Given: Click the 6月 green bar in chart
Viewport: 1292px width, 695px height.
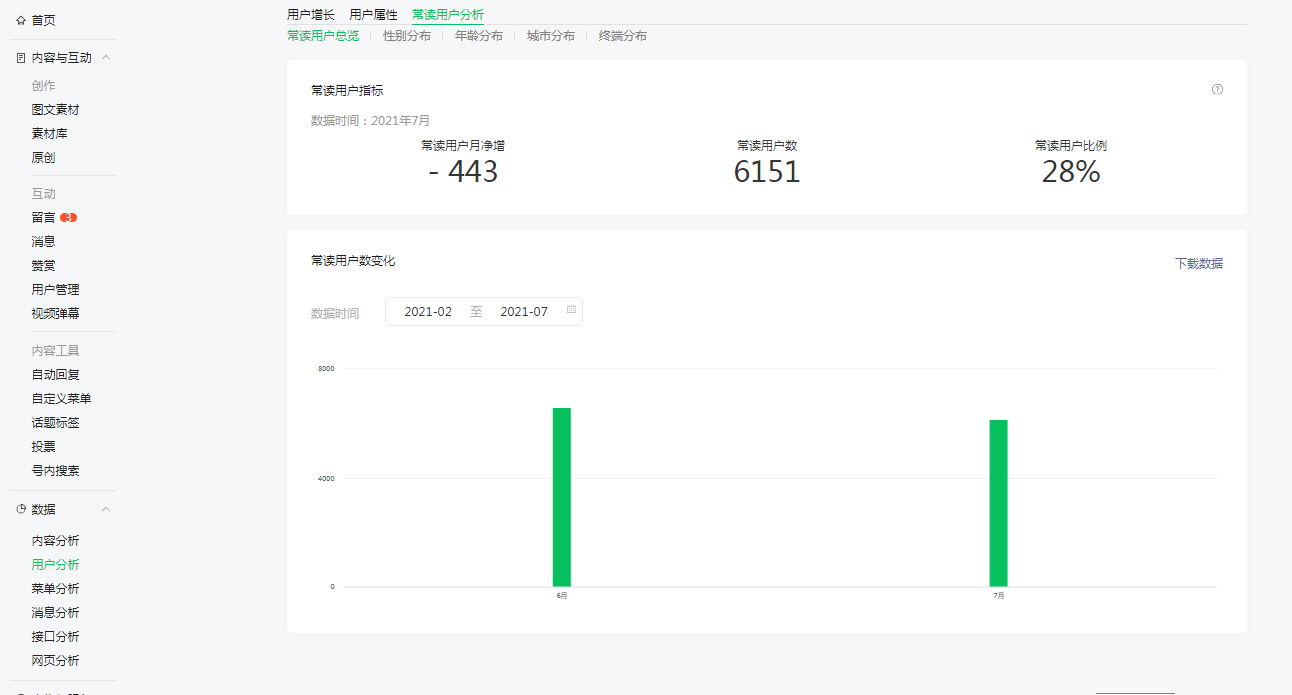Looking at the screenshot, I should [x=562, y=497].
